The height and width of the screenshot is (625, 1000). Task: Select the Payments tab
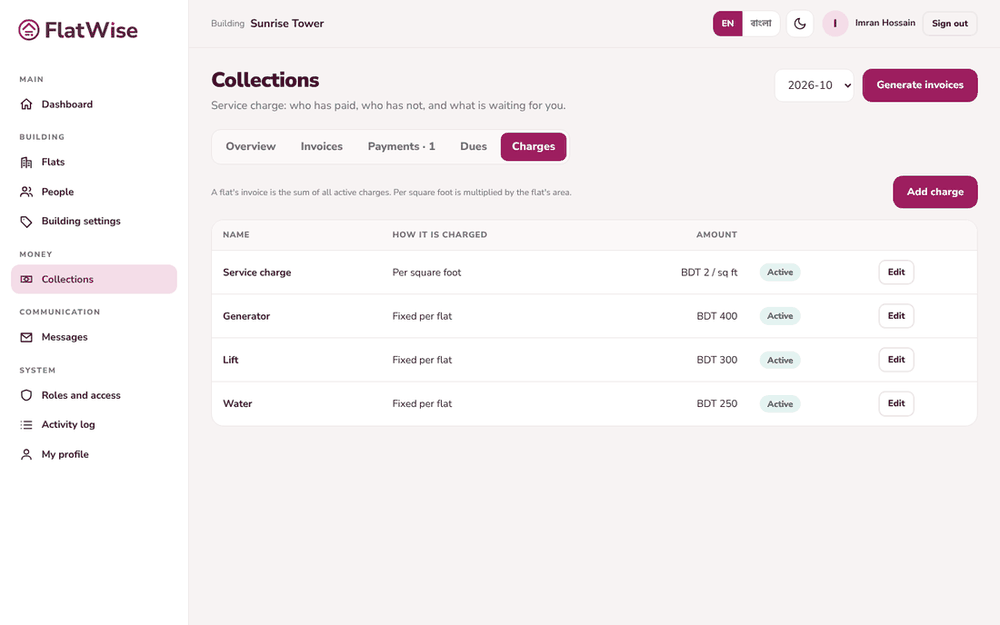[x=401, y=147]
